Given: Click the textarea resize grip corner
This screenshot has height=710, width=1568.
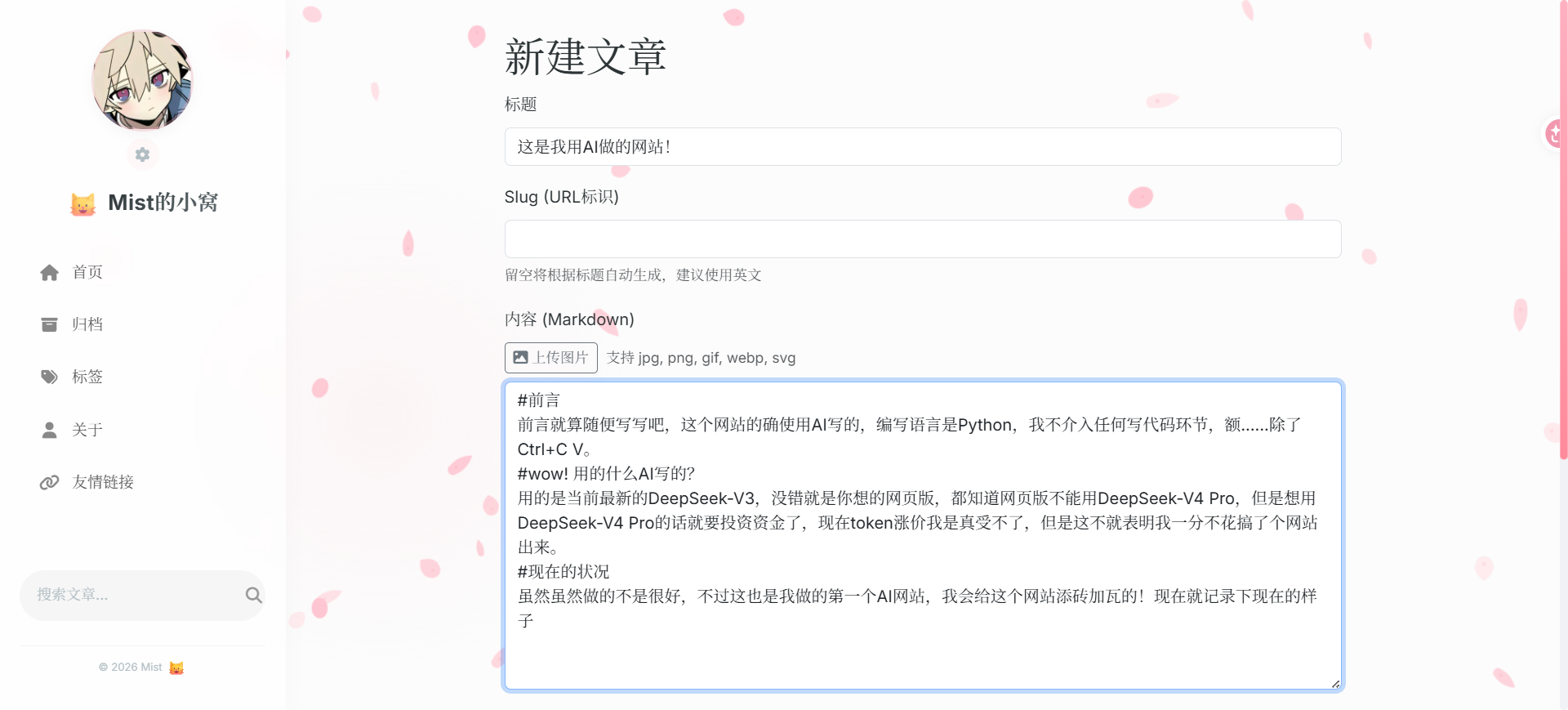Looking at the screenshot, I should click(1335, 684).
